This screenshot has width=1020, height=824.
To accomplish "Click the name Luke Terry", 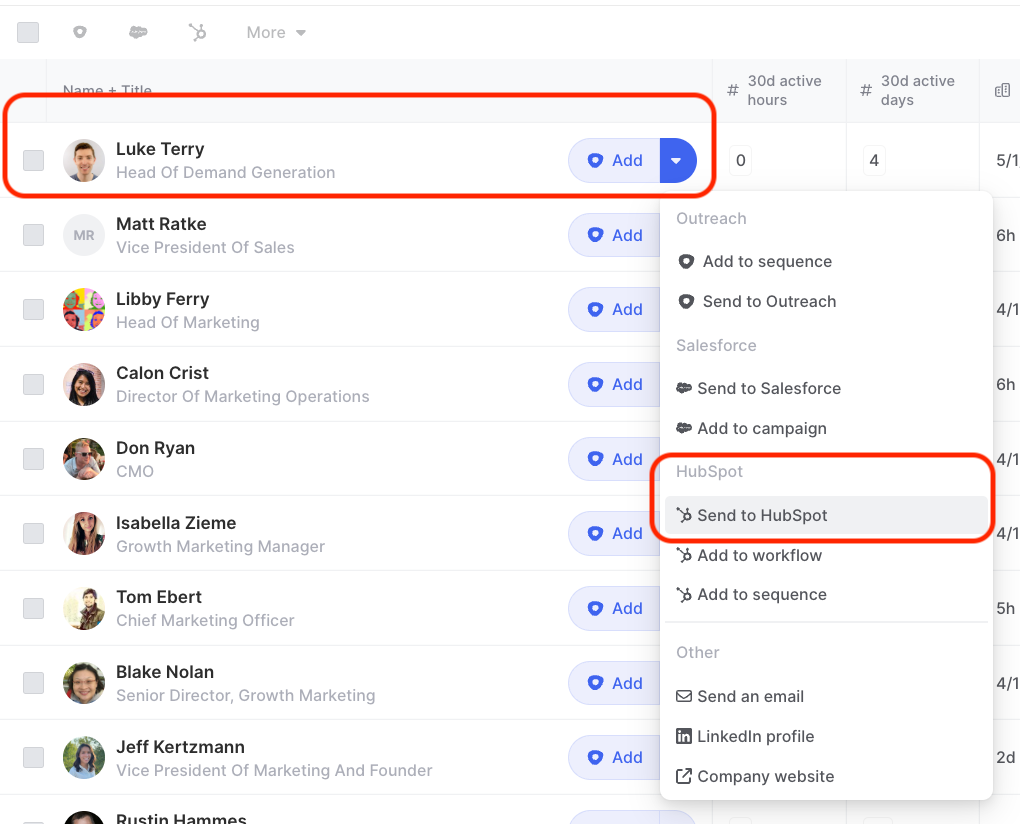I will 160,149.
